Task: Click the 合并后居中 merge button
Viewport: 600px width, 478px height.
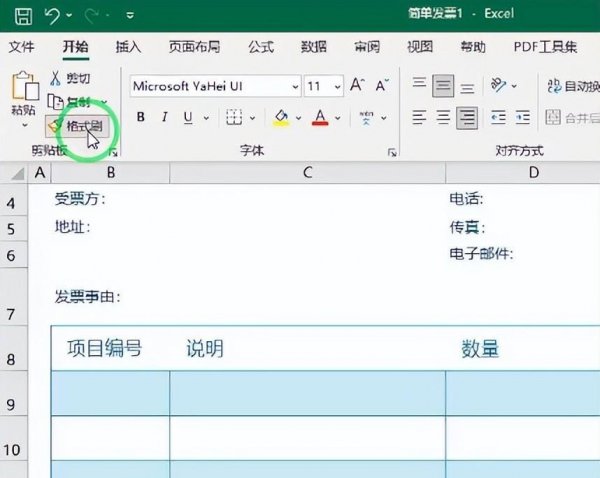Action: [x=572, y=117]
